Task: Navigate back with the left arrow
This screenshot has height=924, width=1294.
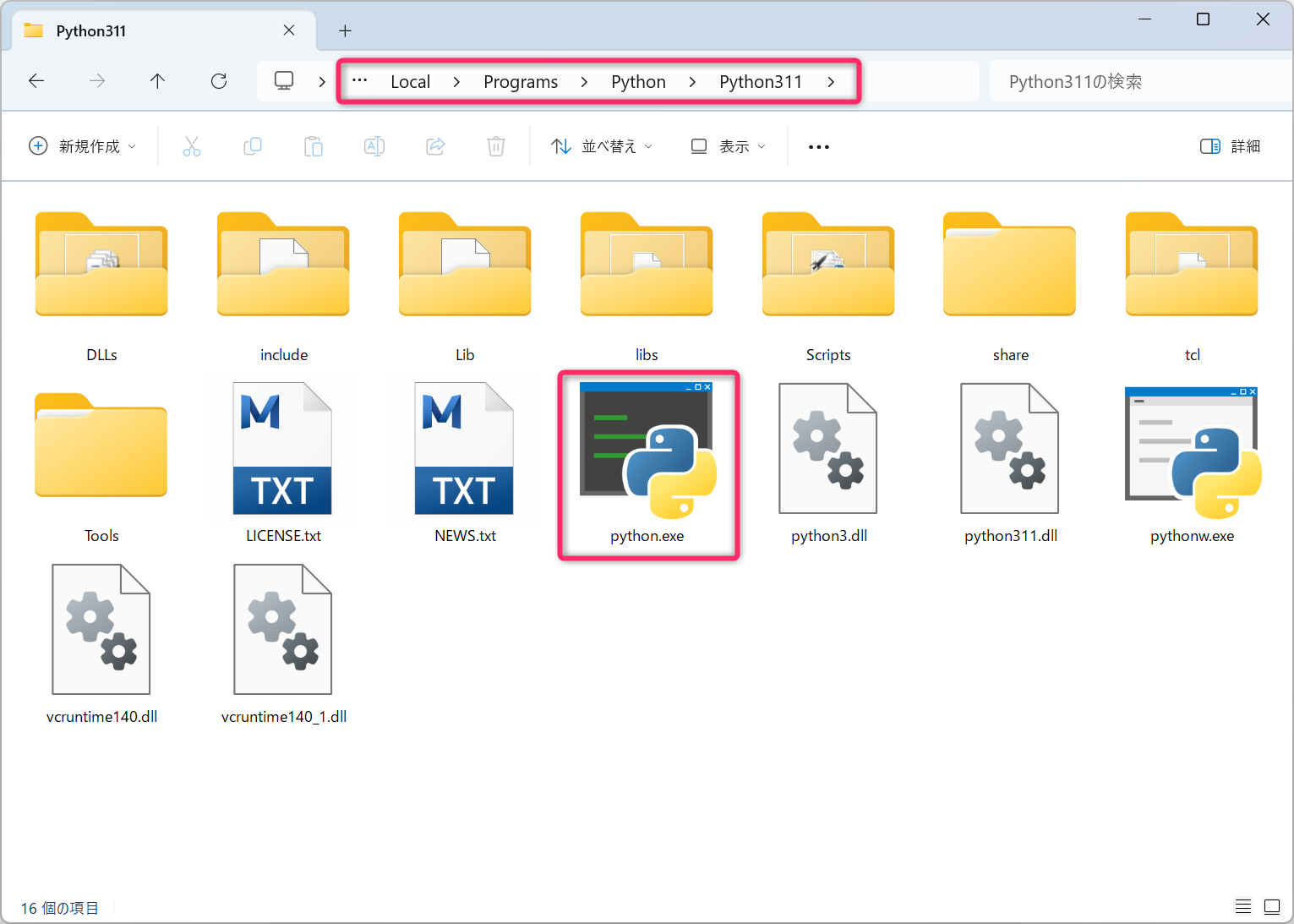Action: (36, 81)
